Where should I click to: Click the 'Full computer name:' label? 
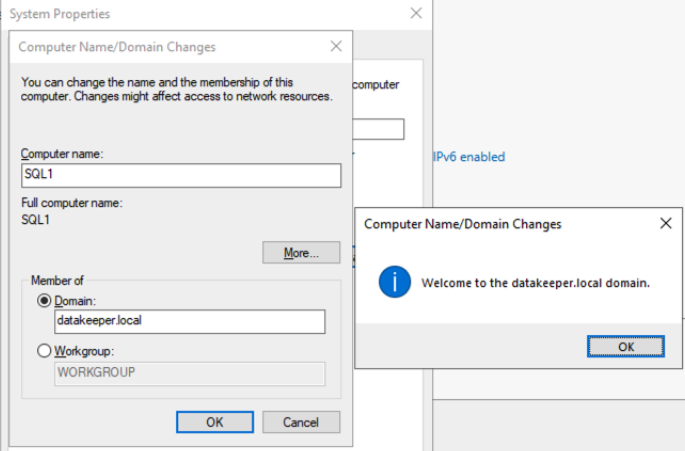[x=72, y=203]
